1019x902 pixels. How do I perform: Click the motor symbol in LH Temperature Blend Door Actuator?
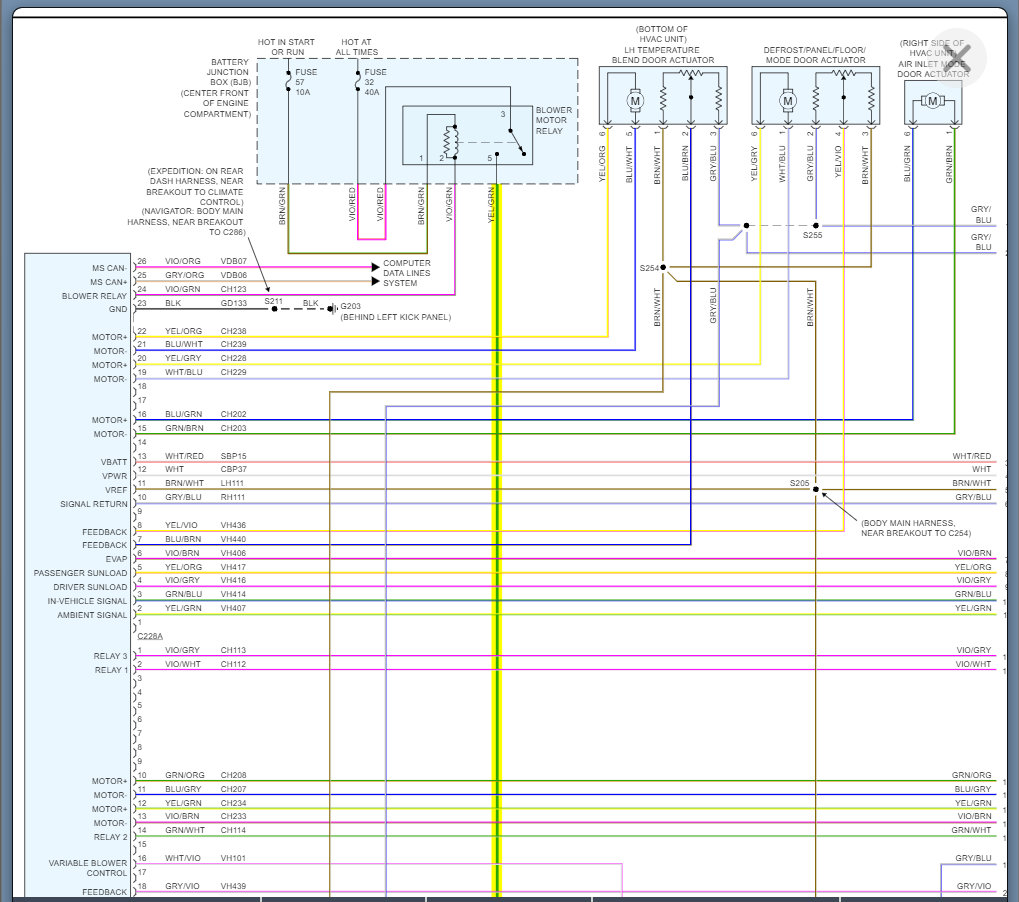point(635,101)
